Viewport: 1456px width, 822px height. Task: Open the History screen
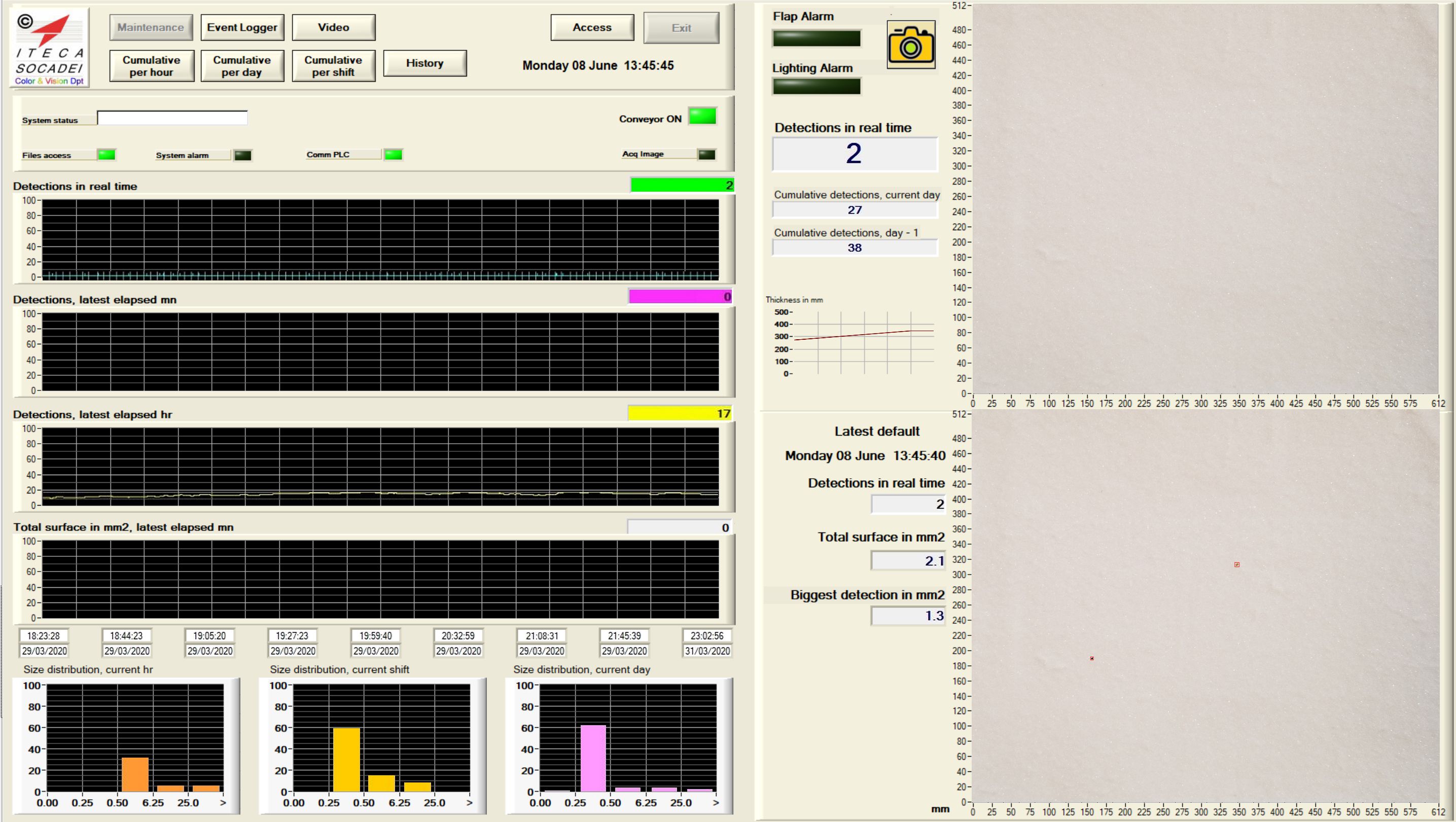pyautogui.click(x=424, y=63)
